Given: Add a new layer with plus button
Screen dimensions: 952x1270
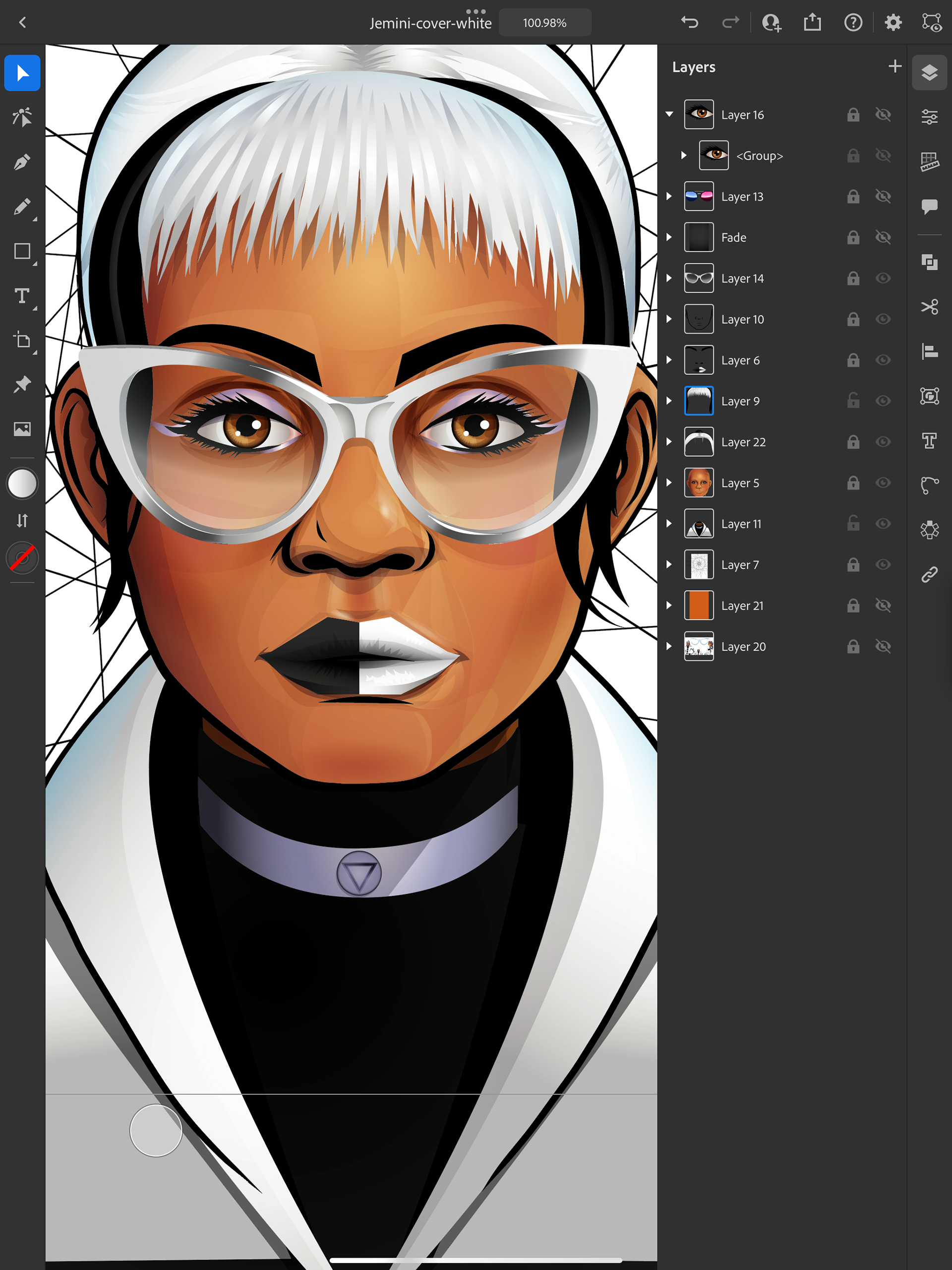Looking at the screenshot, I should coord(894,66).
